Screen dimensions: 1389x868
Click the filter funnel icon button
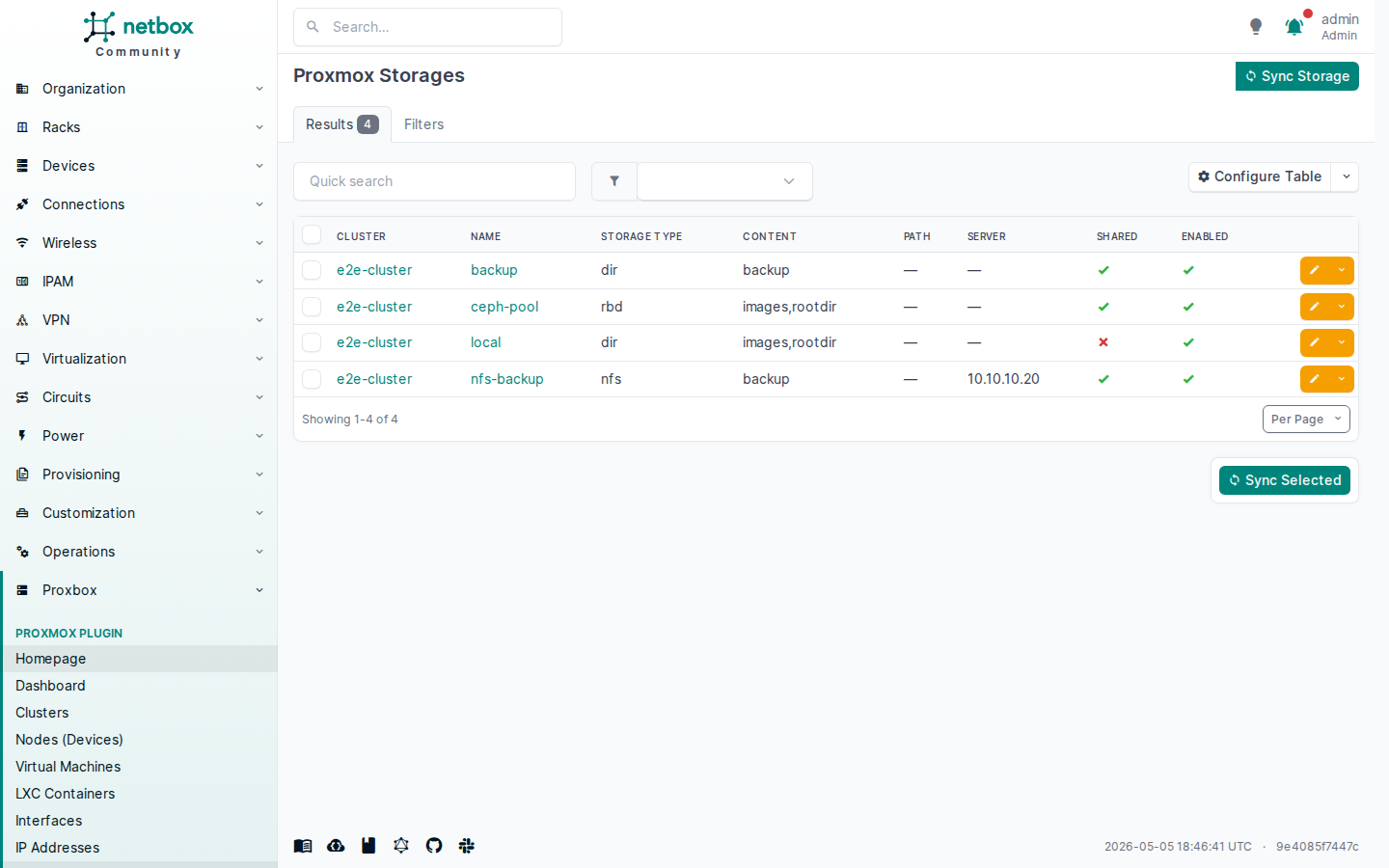tap(614, 181)
